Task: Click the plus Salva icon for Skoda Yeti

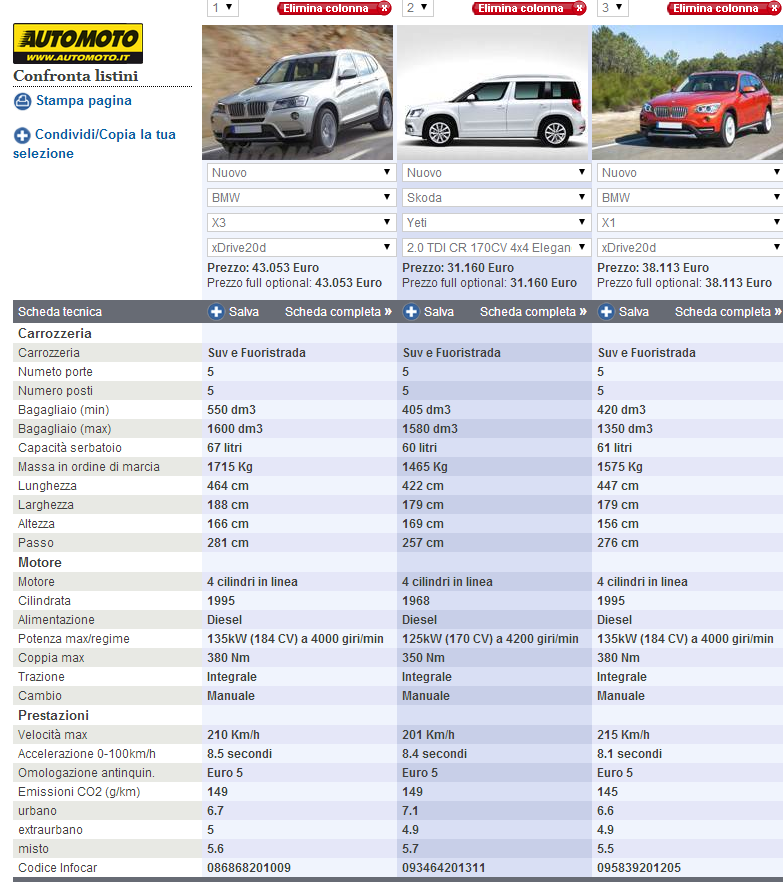Action: tap(411, 312)
